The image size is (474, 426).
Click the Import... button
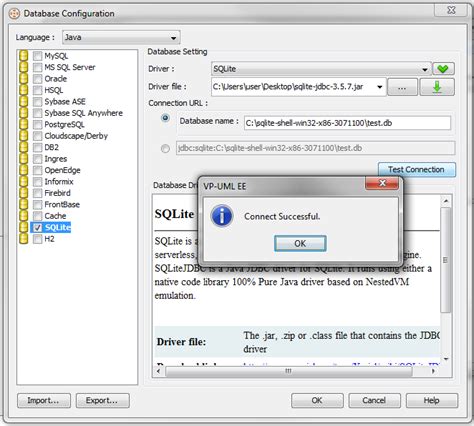44,400
